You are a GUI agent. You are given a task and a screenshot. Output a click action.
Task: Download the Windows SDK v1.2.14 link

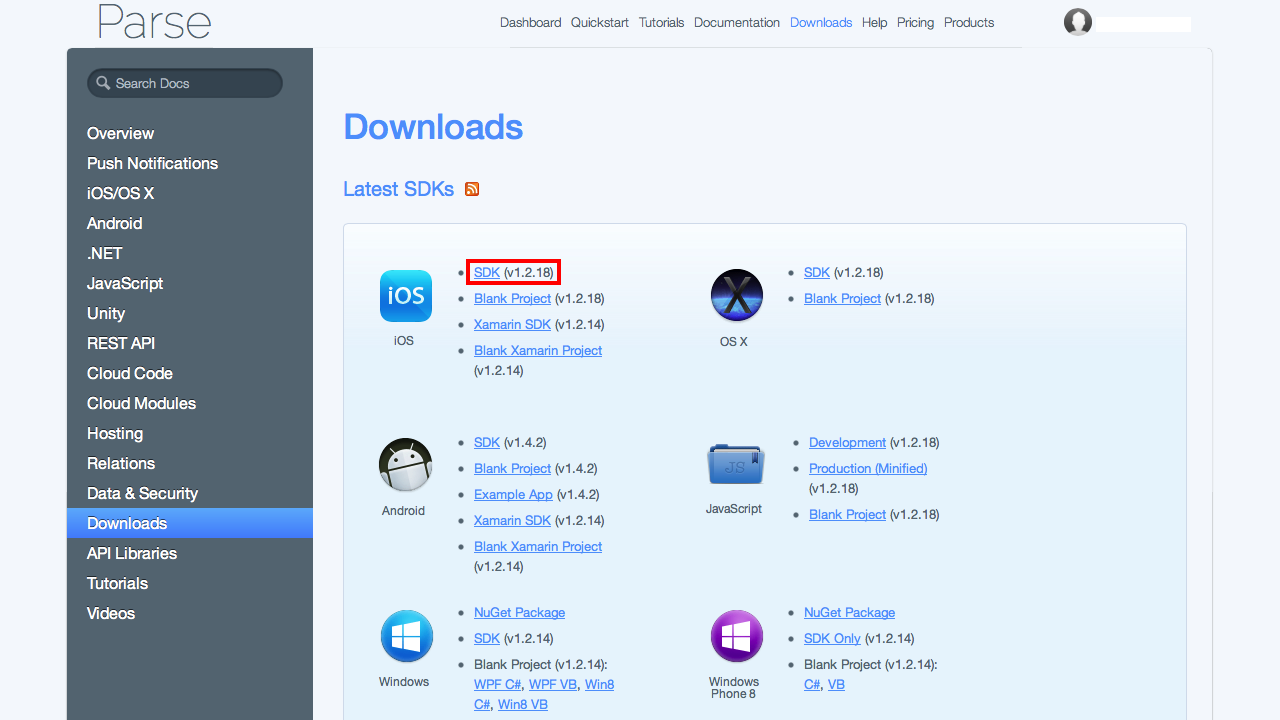(487, 638)
